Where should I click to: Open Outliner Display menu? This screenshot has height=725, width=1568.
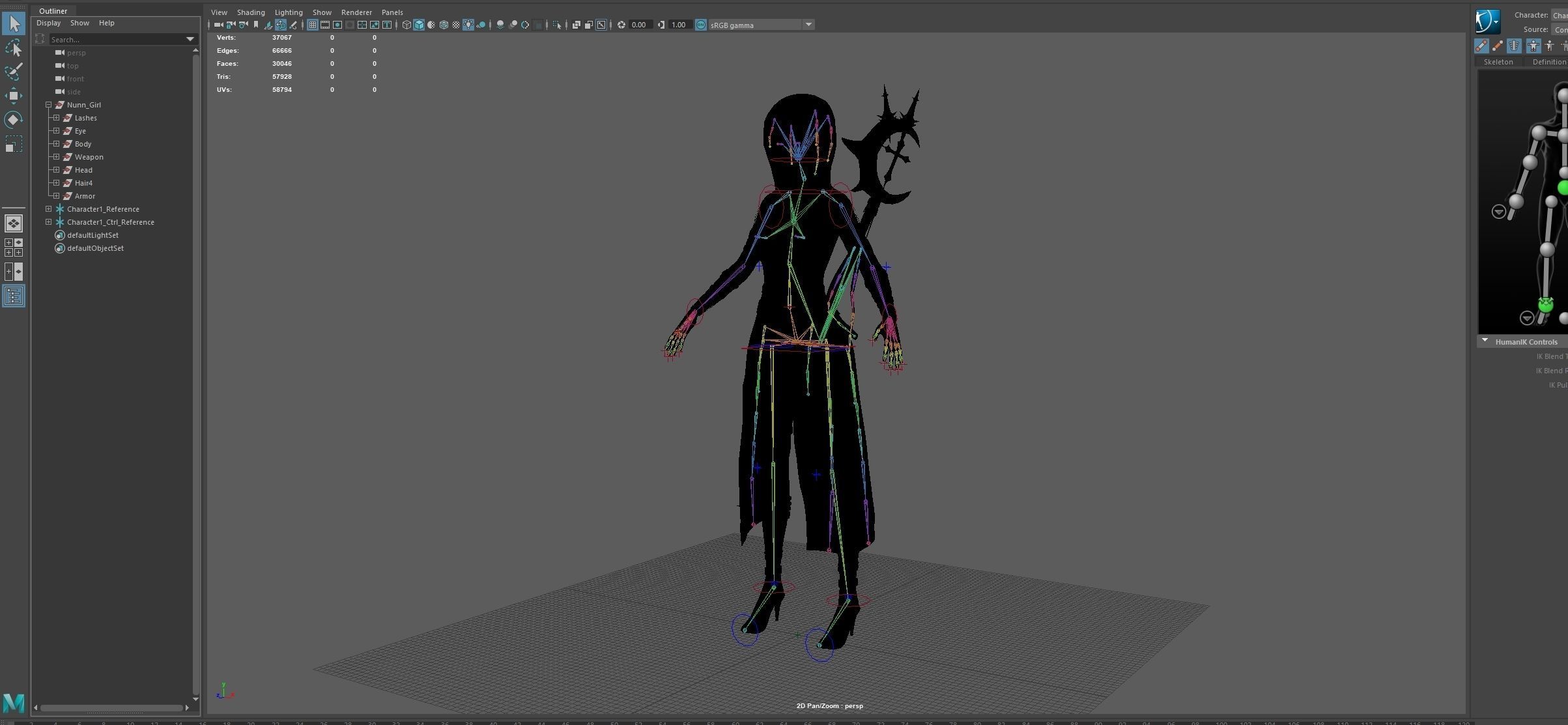tap(48, 23)
